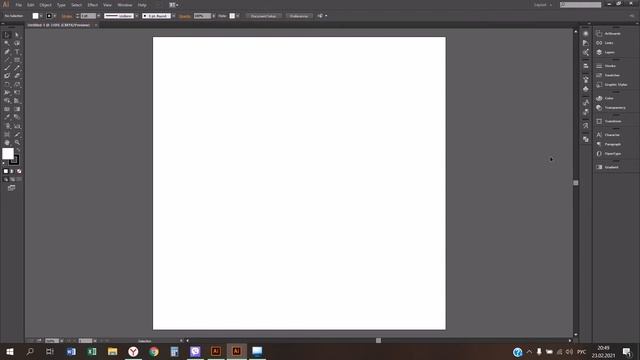The width and height of the screenshot is (640, 360).
Task: Select the Selection tool arrow
Action: (7, 35)
